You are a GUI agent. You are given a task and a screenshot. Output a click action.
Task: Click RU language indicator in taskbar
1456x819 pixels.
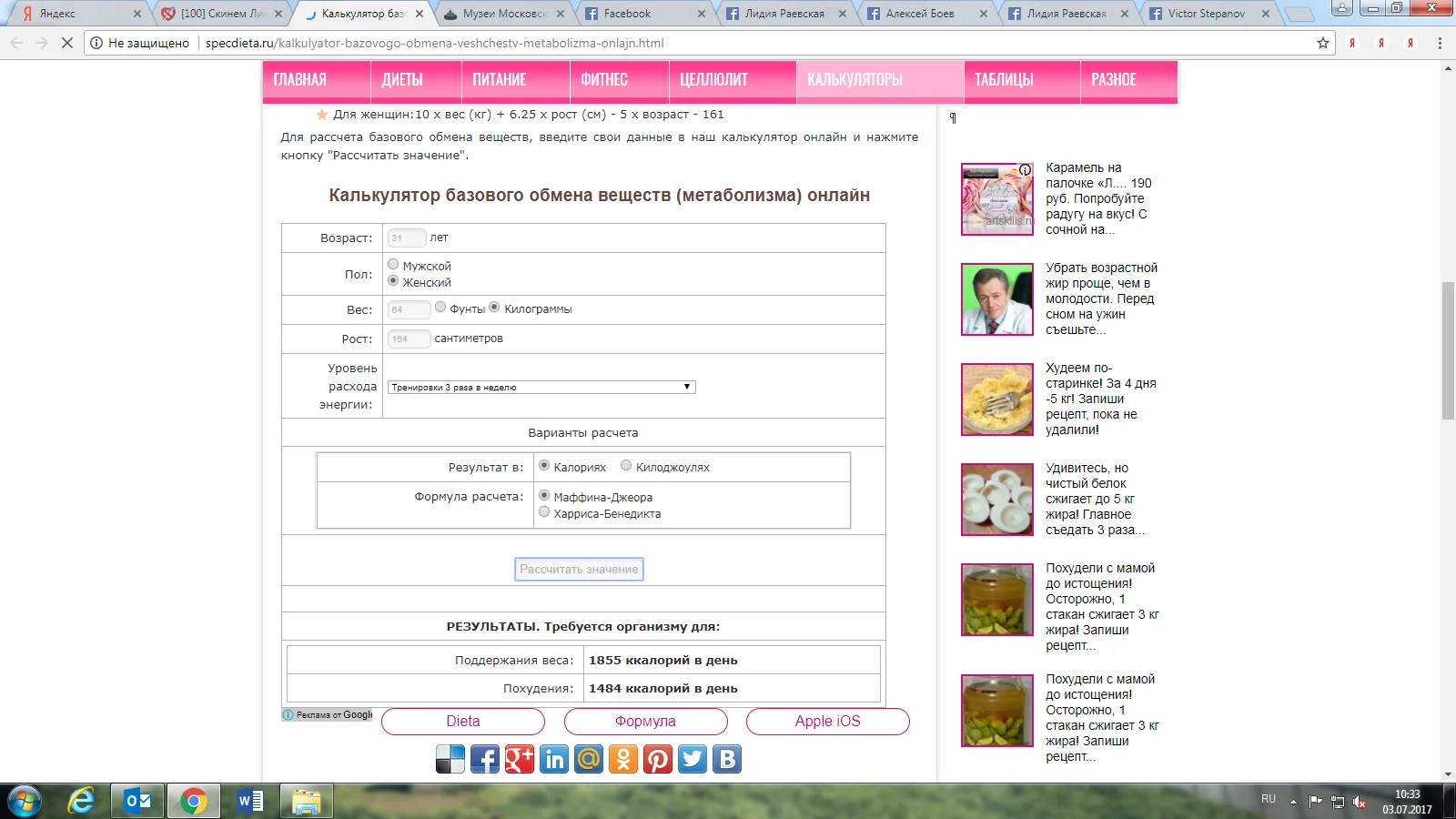point(1269,799)
